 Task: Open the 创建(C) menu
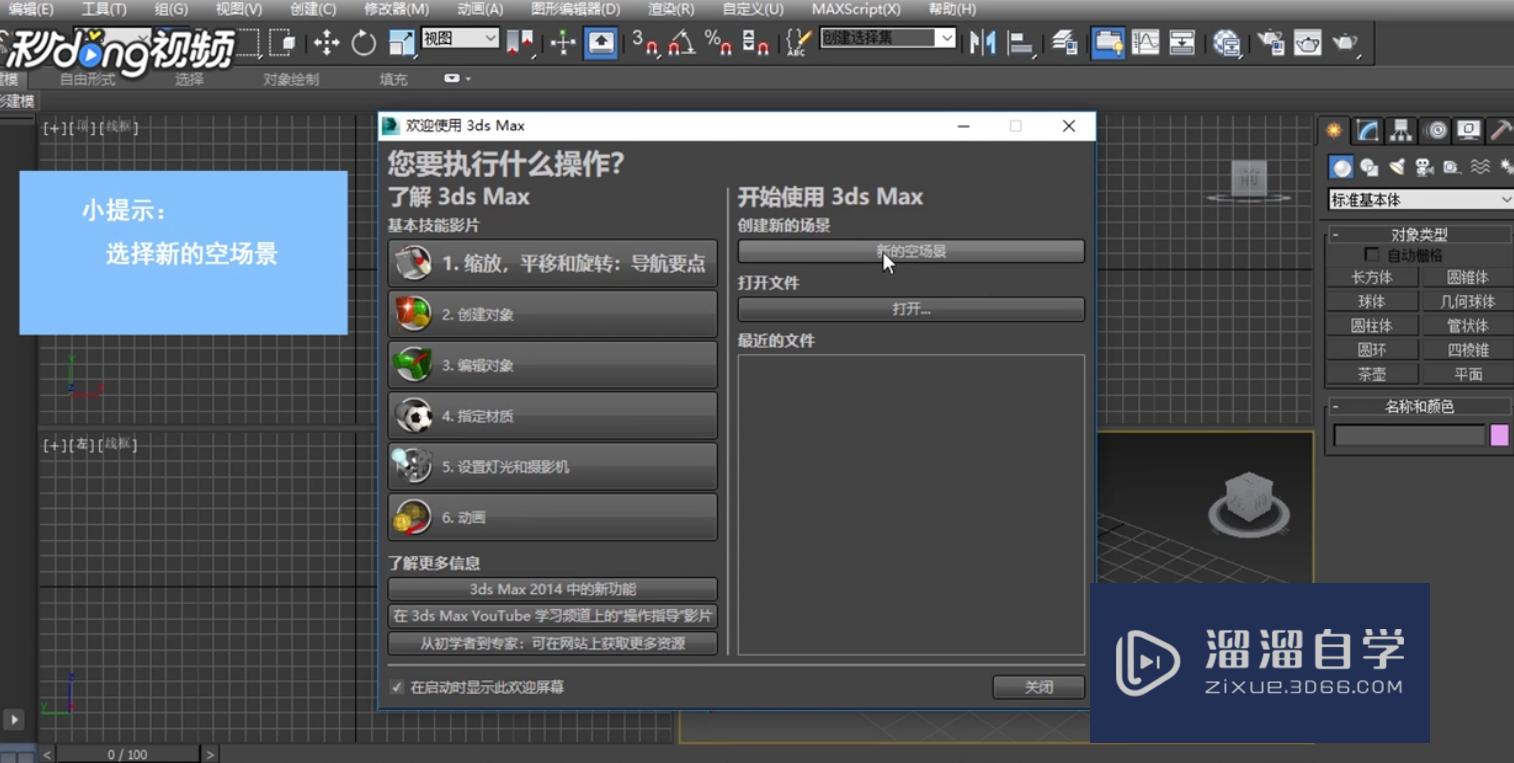coord(312,9)
